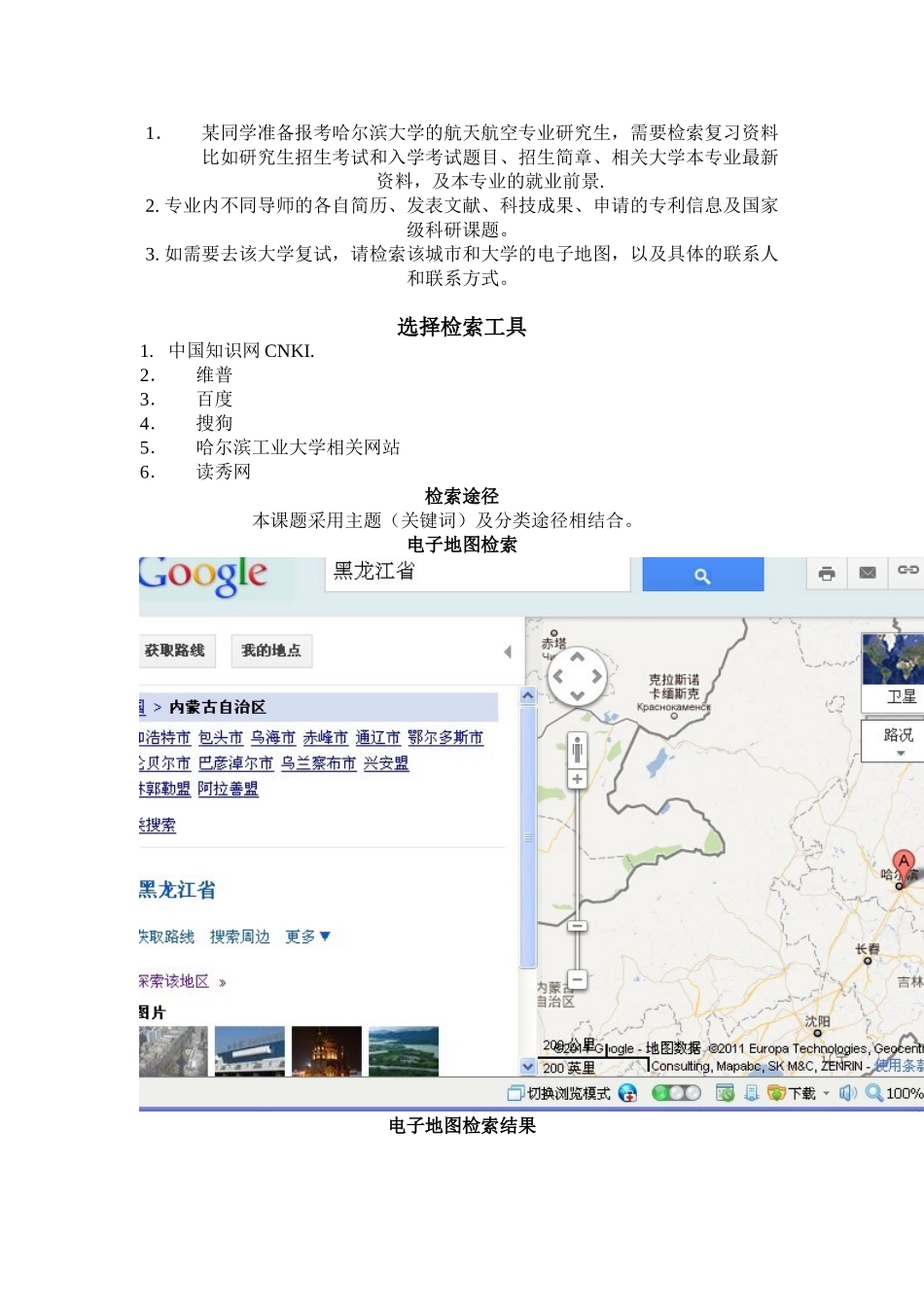The width and height of the screenshot is (924, 1307).
Task: Switch to satellite view (卫星)
Action: click(893, 673)
